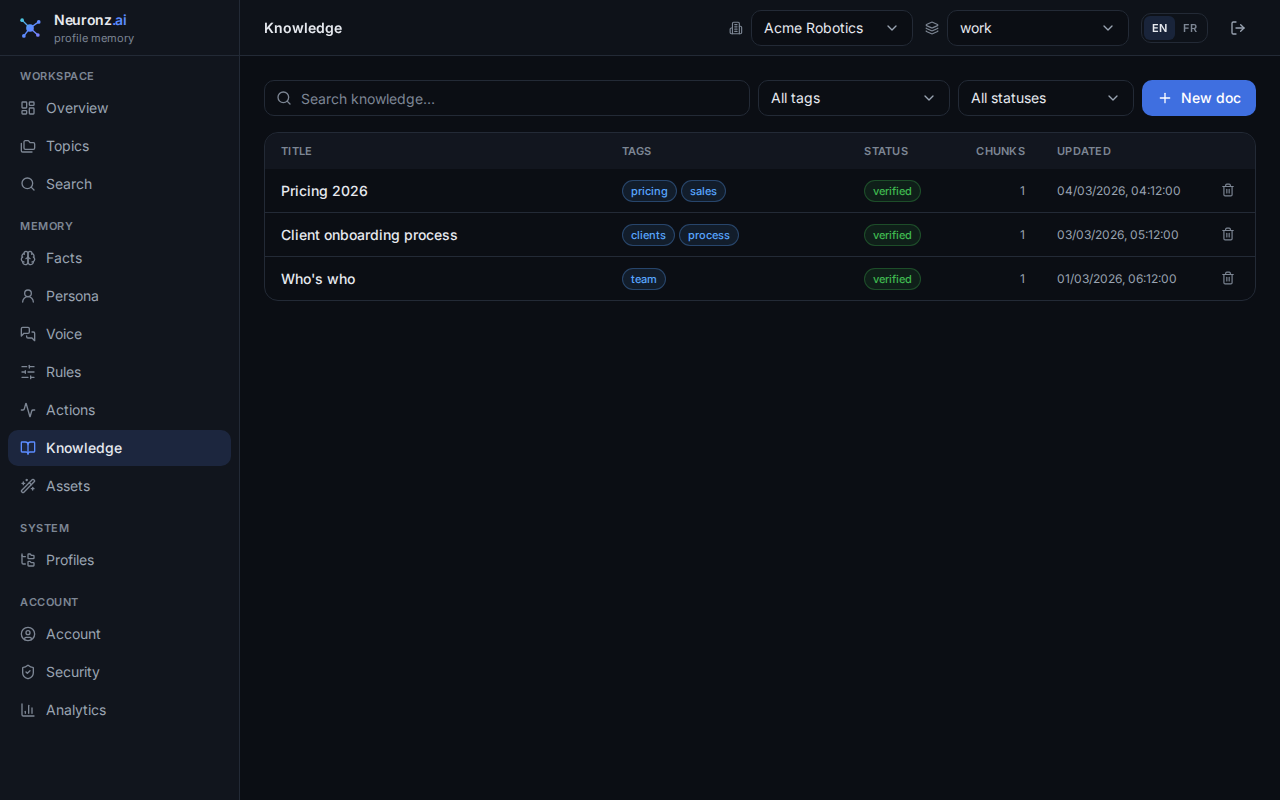Screen dimensions: 1280x800
Task: Delete the Pricing 2026 document
Action: click(1228, 190)
